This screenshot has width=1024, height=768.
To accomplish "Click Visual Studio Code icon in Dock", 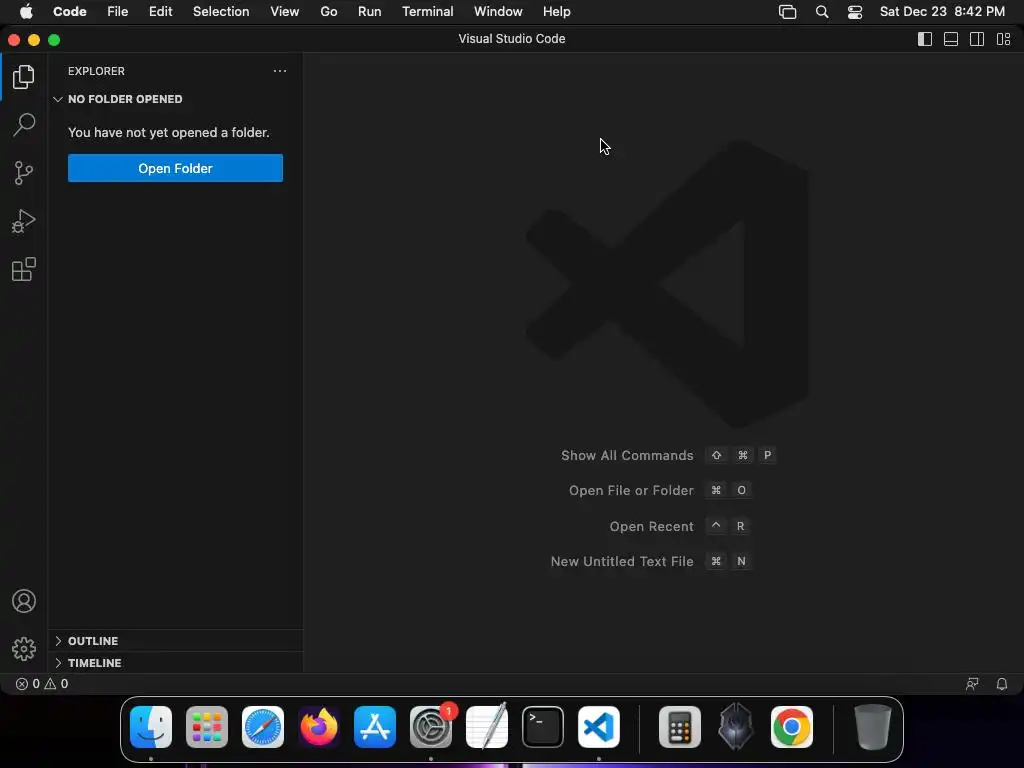I will coord(599,727).
